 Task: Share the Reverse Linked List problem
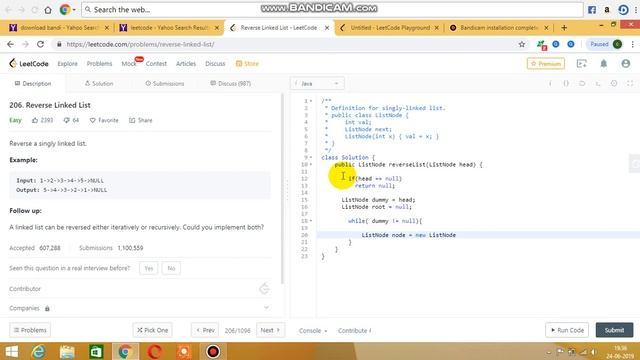(x=141, y=120)
